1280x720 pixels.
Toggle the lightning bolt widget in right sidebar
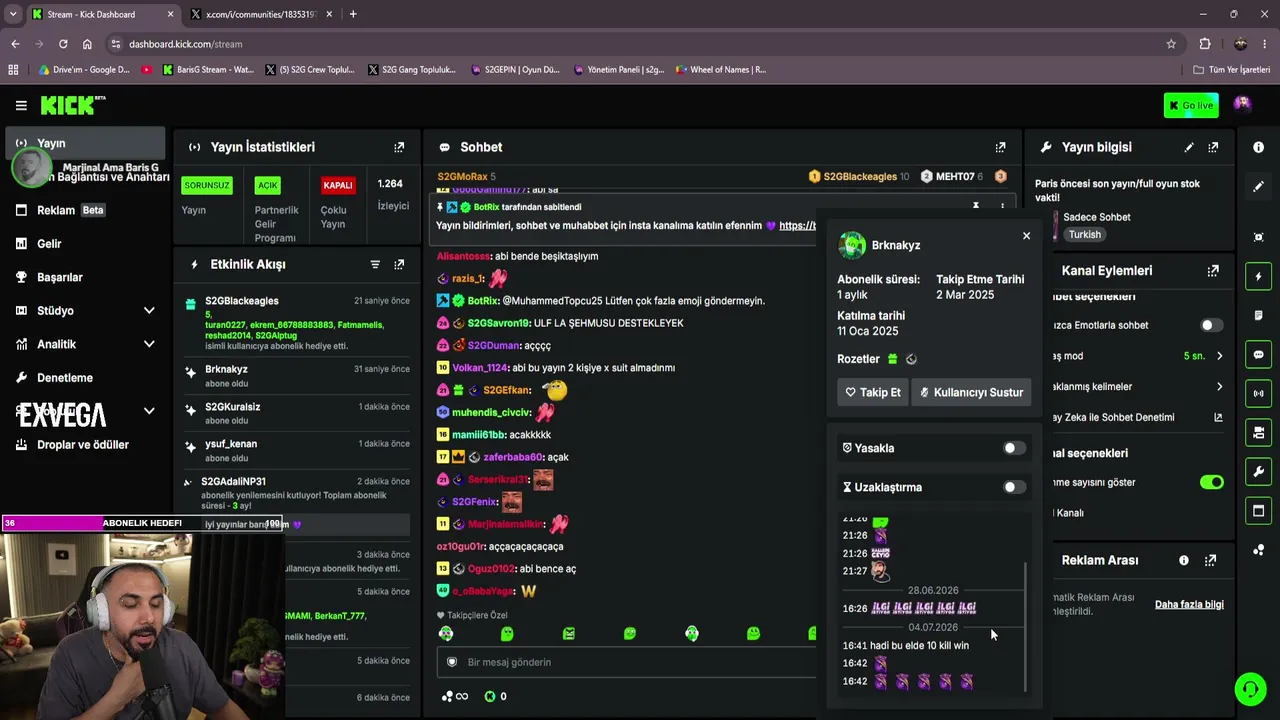[x=1258, y=276]
